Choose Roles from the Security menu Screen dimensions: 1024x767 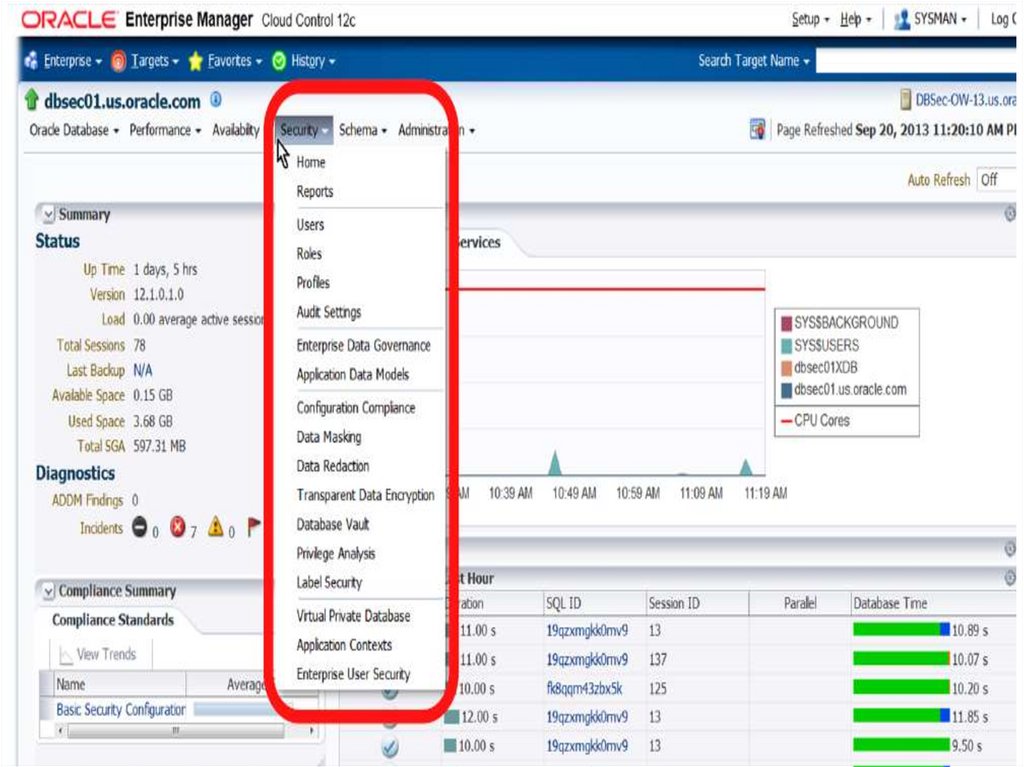[x=309, y=253]
